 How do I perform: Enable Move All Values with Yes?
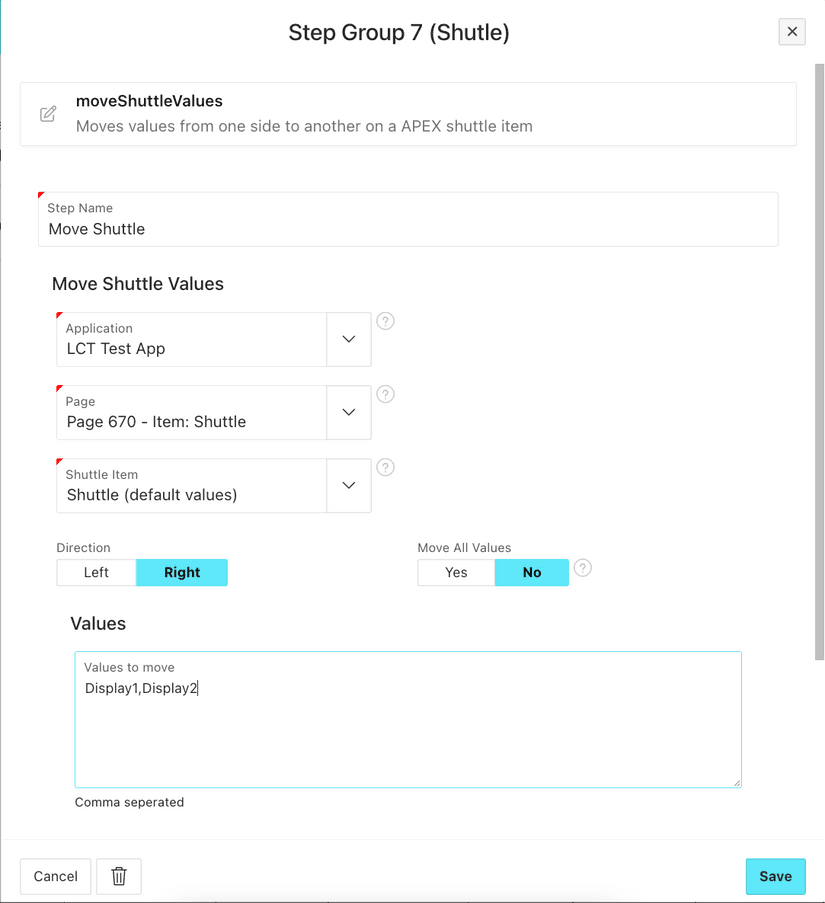tap(456, 572)
